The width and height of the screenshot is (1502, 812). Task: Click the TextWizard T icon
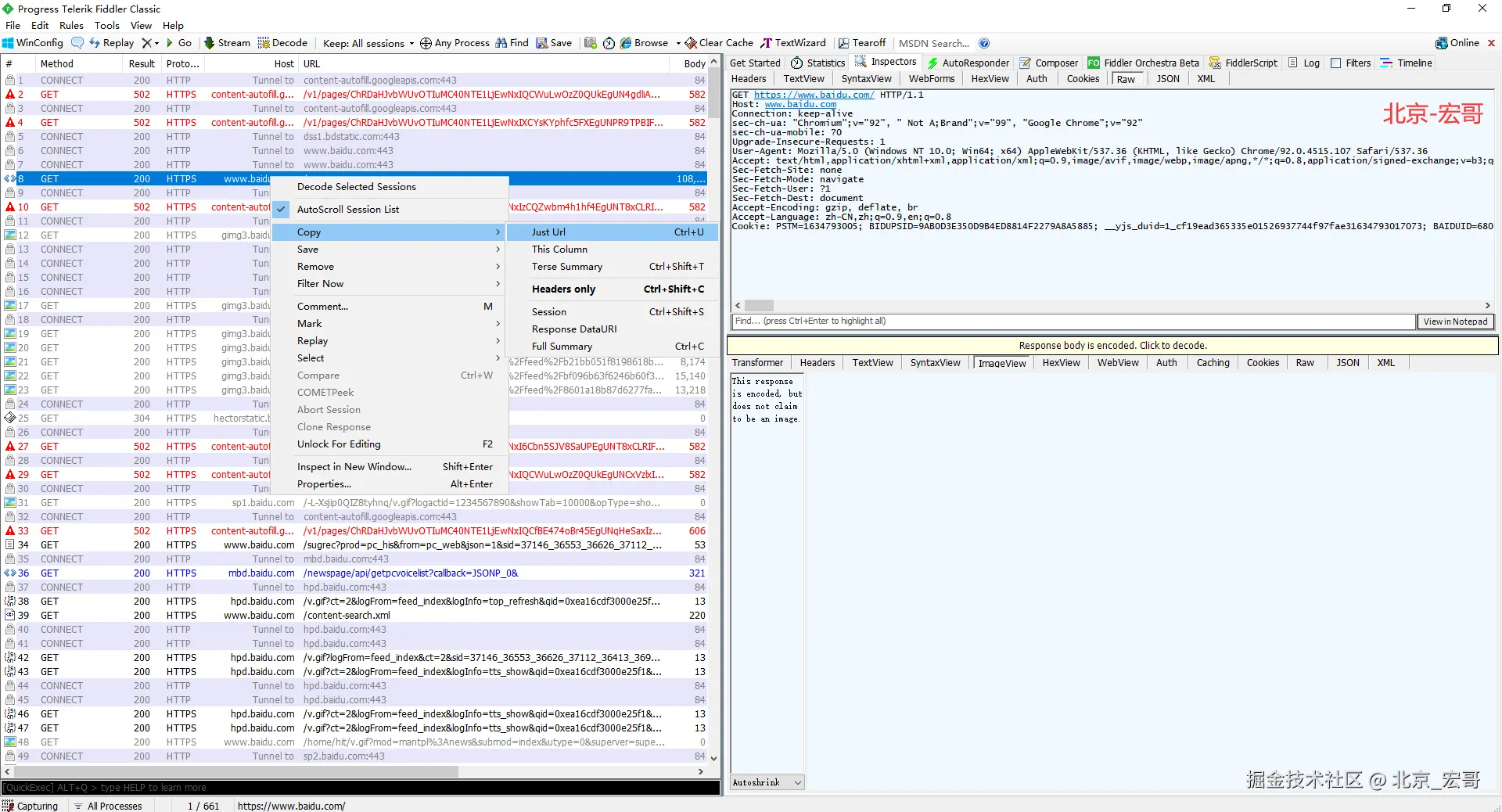pos(767,43)
